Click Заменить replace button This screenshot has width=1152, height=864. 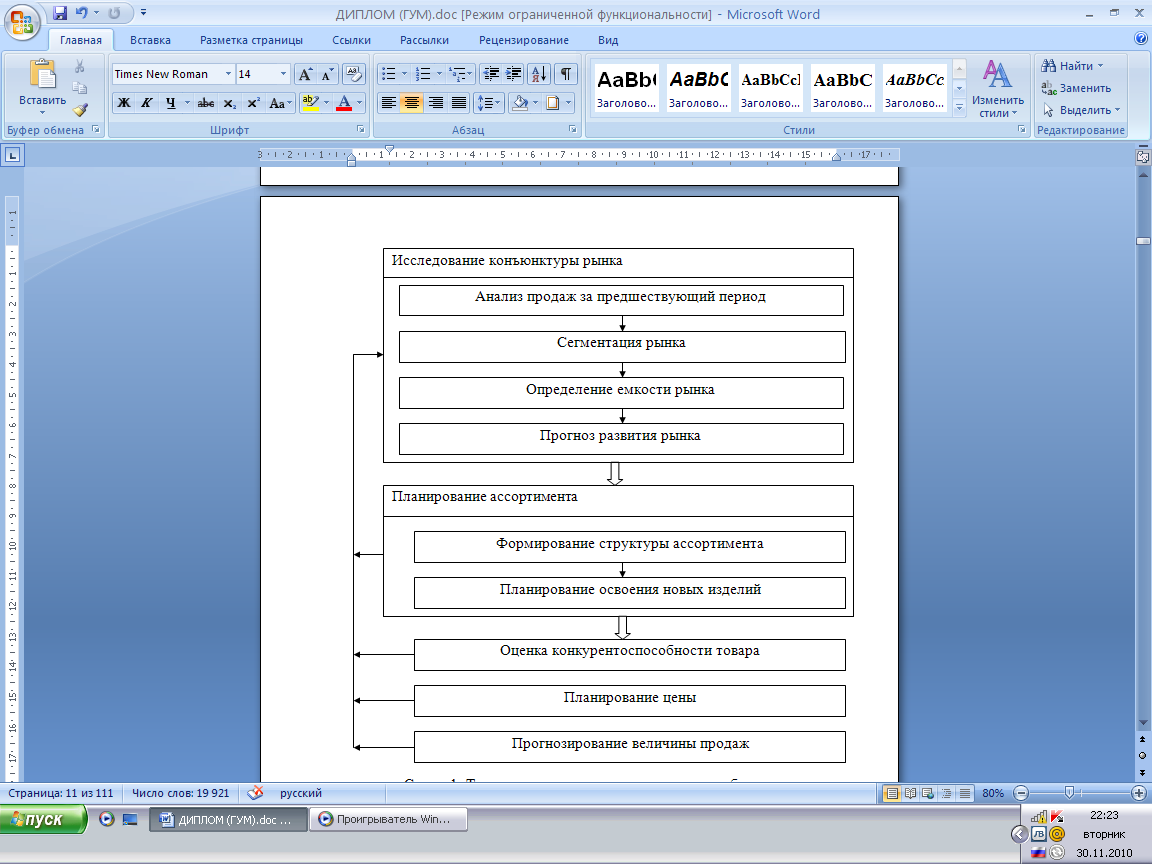[1076, 88]
